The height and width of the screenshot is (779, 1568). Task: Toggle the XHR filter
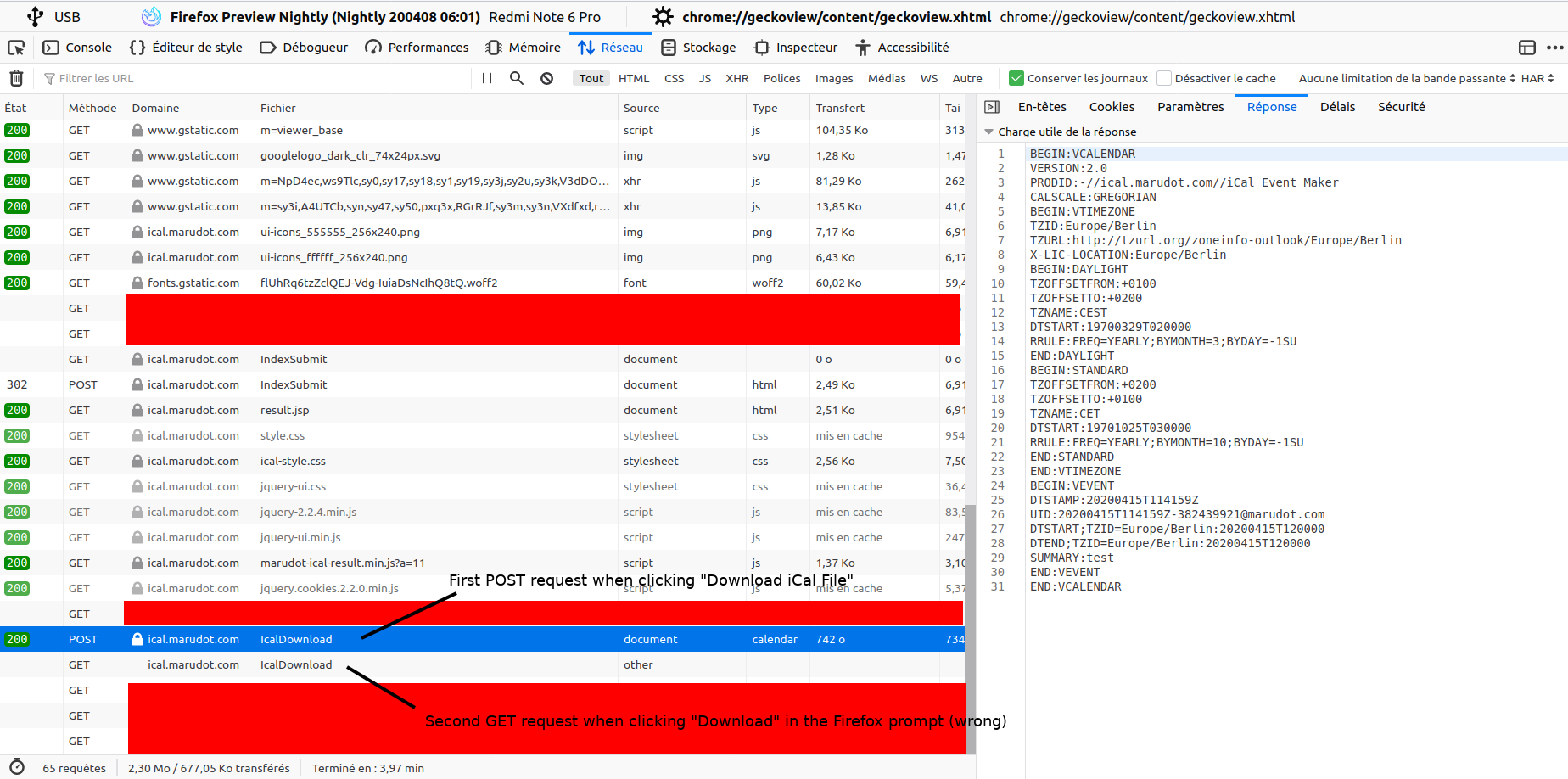pos(737,78)
